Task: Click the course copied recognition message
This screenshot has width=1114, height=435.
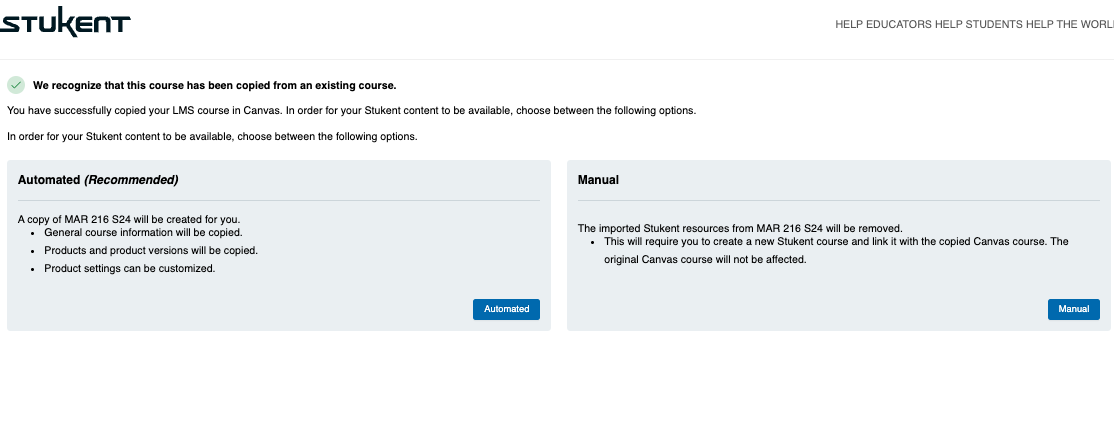Action: pos(215,85)
